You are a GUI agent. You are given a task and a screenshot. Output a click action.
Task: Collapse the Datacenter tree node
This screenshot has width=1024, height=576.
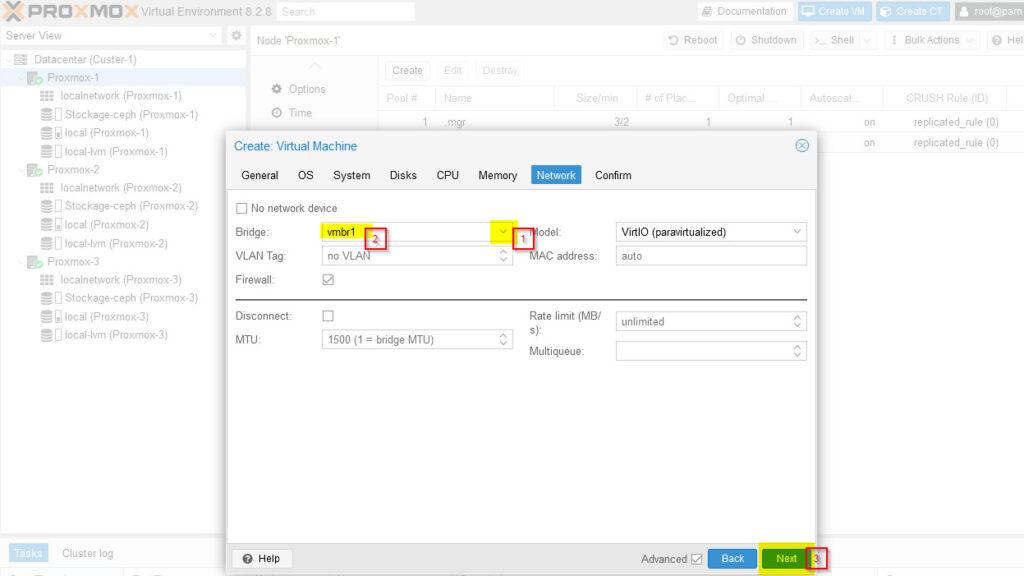[x=8, y=59]
